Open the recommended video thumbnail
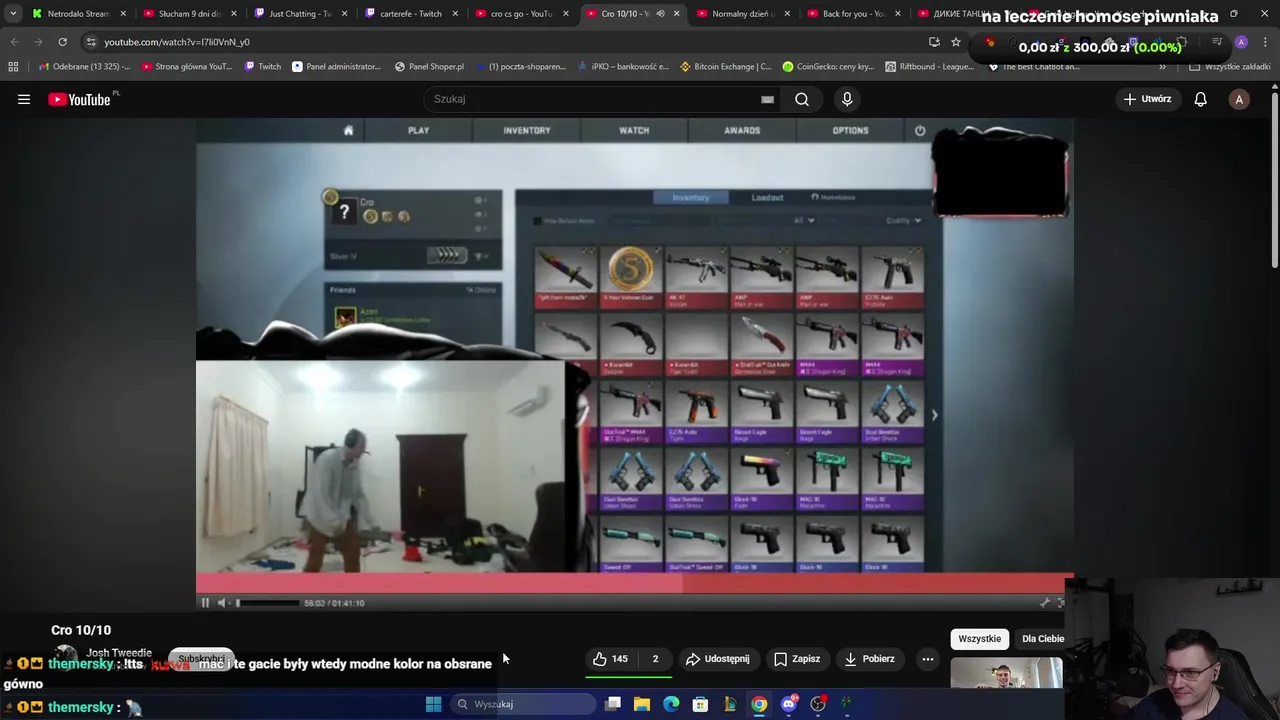Image resolution: width=1280 pixels, height=720 pixels. (1006, 673)
